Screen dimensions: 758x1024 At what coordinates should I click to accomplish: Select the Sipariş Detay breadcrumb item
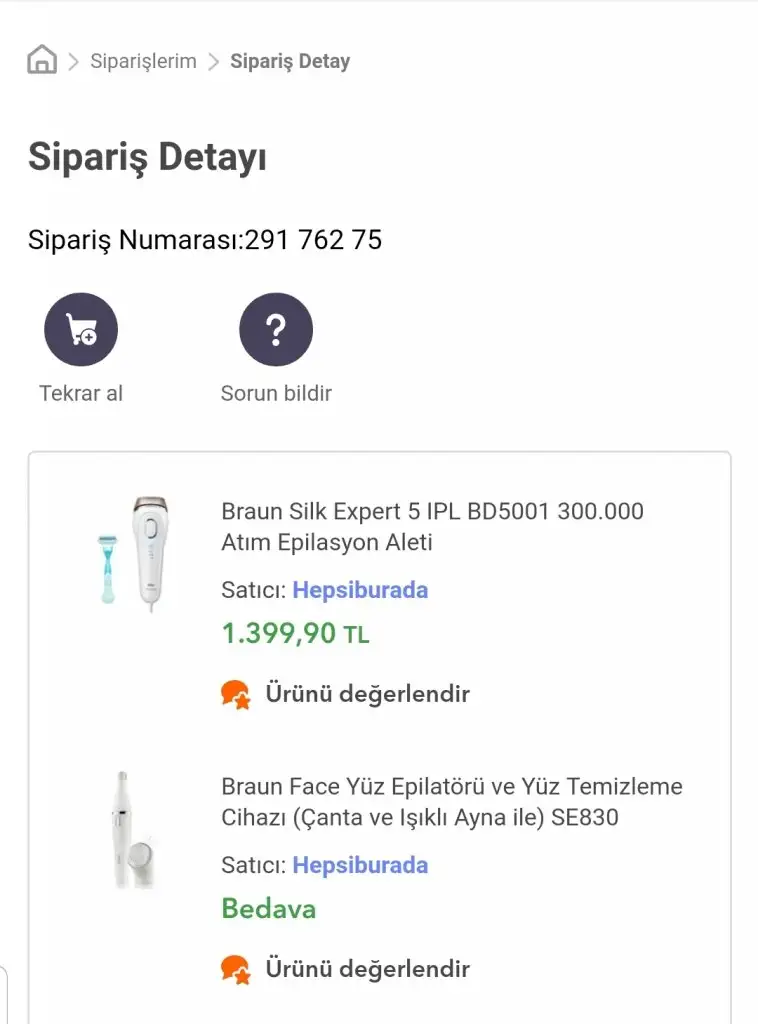290,61
